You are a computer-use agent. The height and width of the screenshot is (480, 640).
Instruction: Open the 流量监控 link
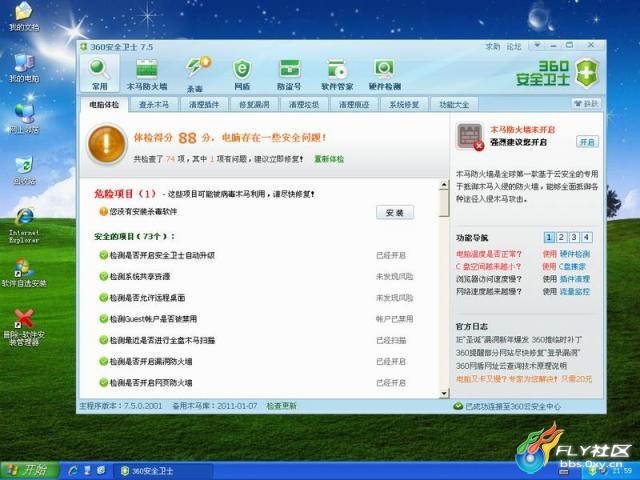[575, 292]
